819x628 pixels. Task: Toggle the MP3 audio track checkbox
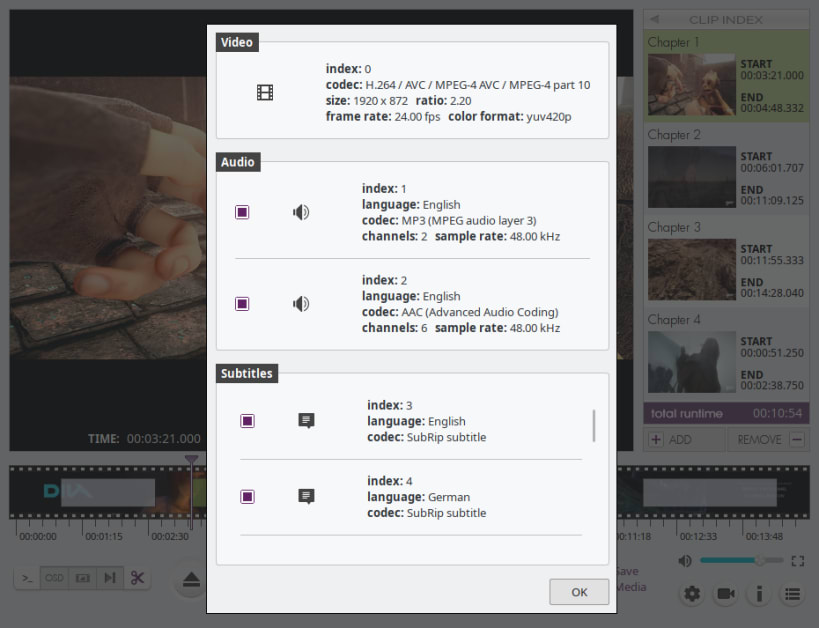pos(242,212)
